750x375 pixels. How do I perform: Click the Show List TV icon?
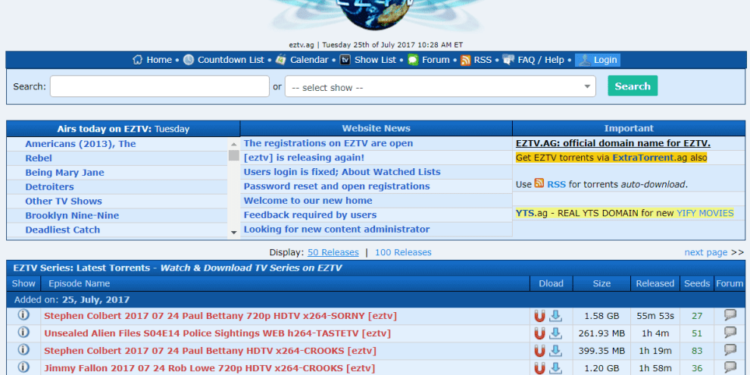[x=345, y=60]
